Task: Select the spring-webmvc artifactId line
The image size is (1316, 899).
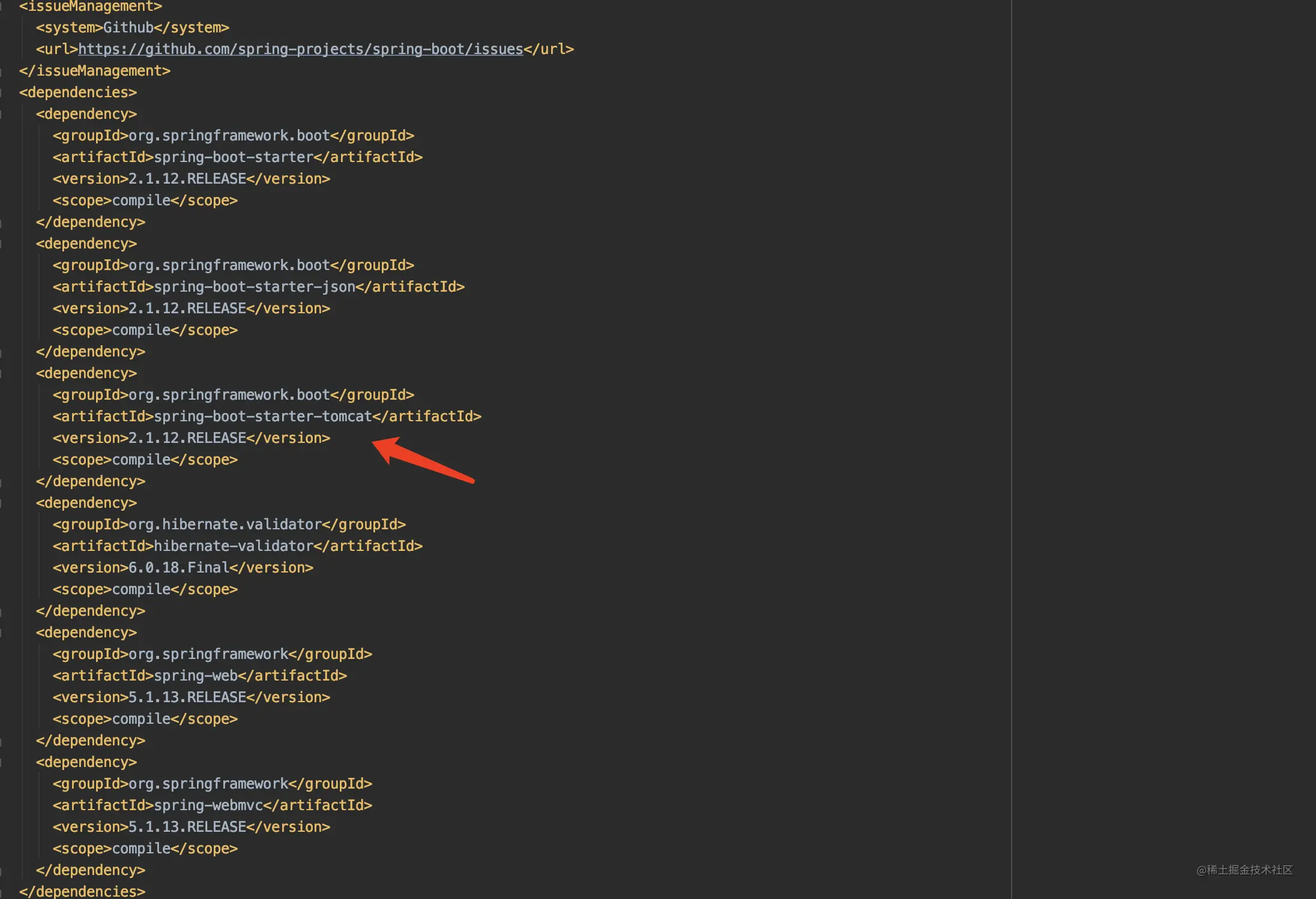Action: 213,805
